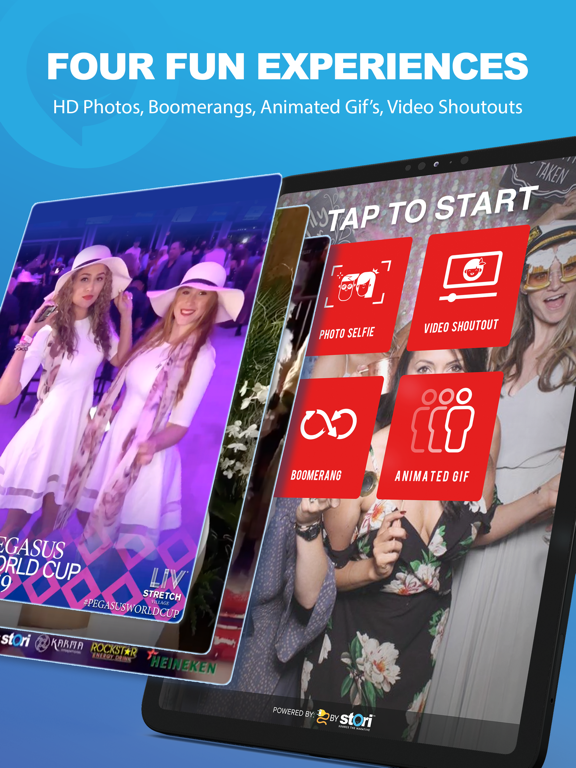Click the #PEGASUSWORLDCUP hashtag text
The image size is (576, 768).
131,607
